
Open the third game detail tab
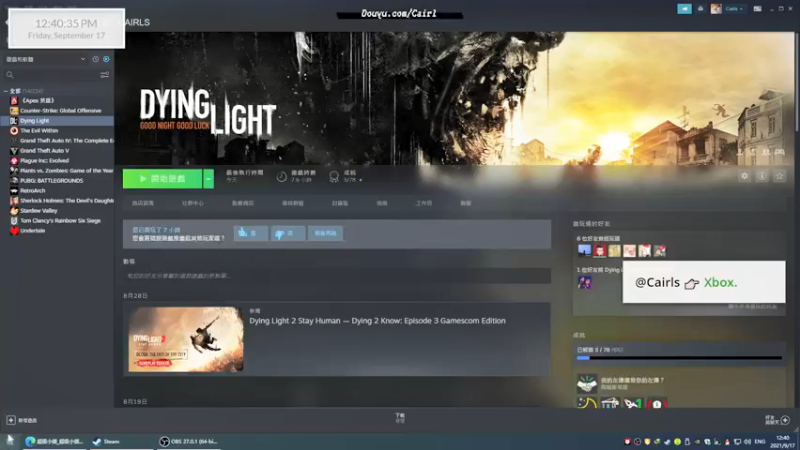point(242,203)
